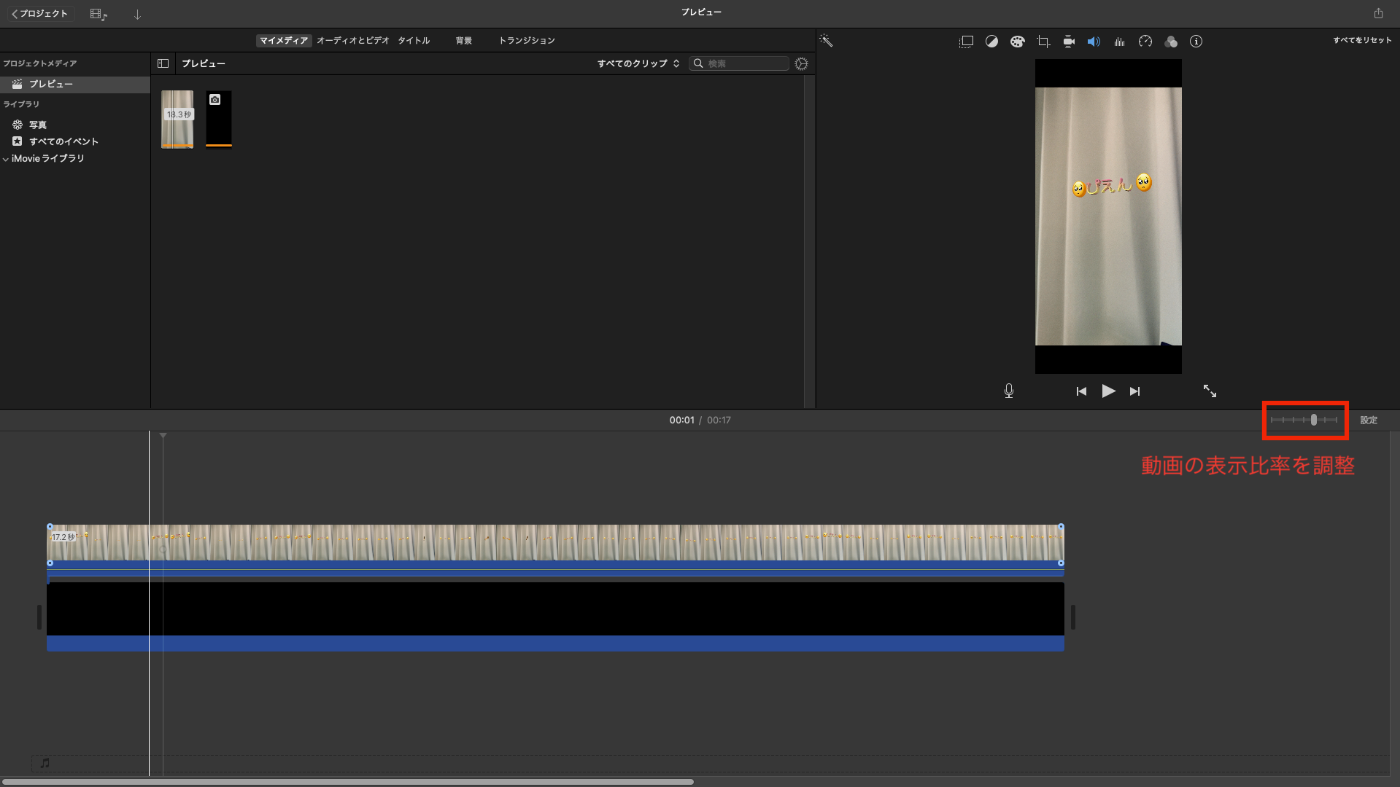Click the 写真 library icon

[17, 125]
